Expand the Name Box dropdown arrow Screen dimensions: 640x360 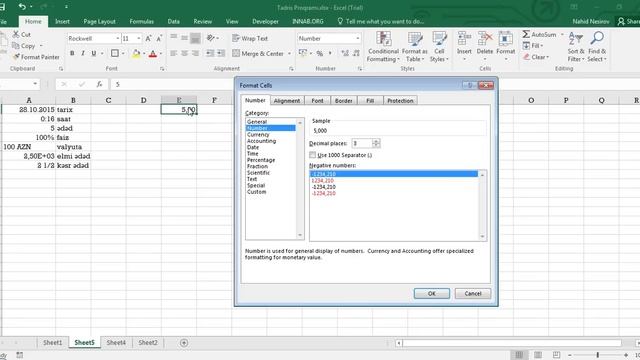(35, 84)
